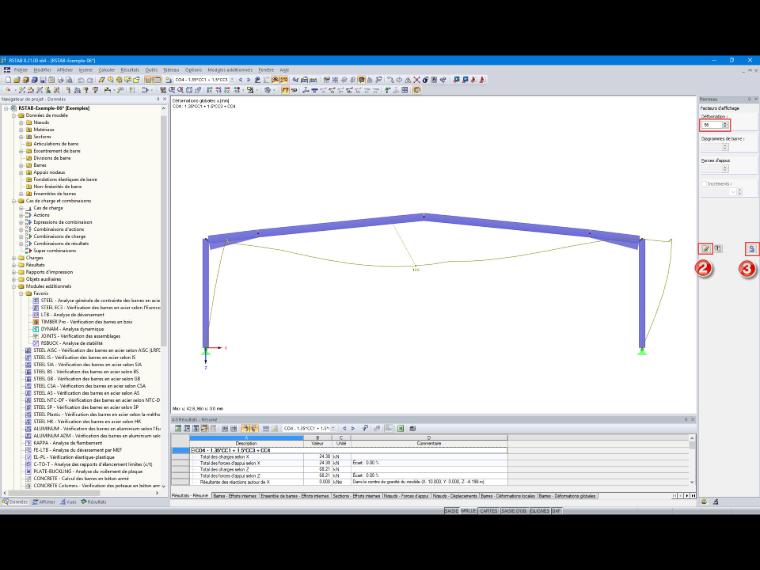Click the Redo arrow in main toolbar
Viewport: 760px width, 570px height.
90,80
